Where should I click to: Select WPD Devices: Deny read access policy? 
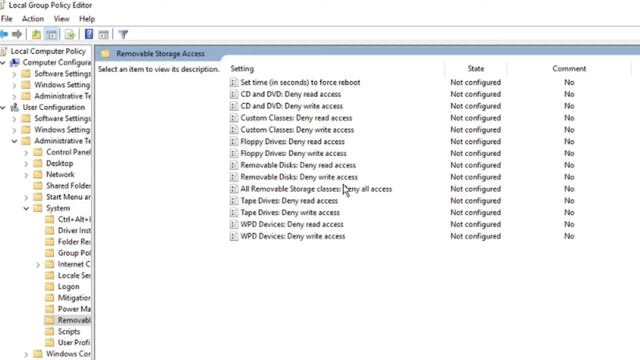click(x=292, y=224)
